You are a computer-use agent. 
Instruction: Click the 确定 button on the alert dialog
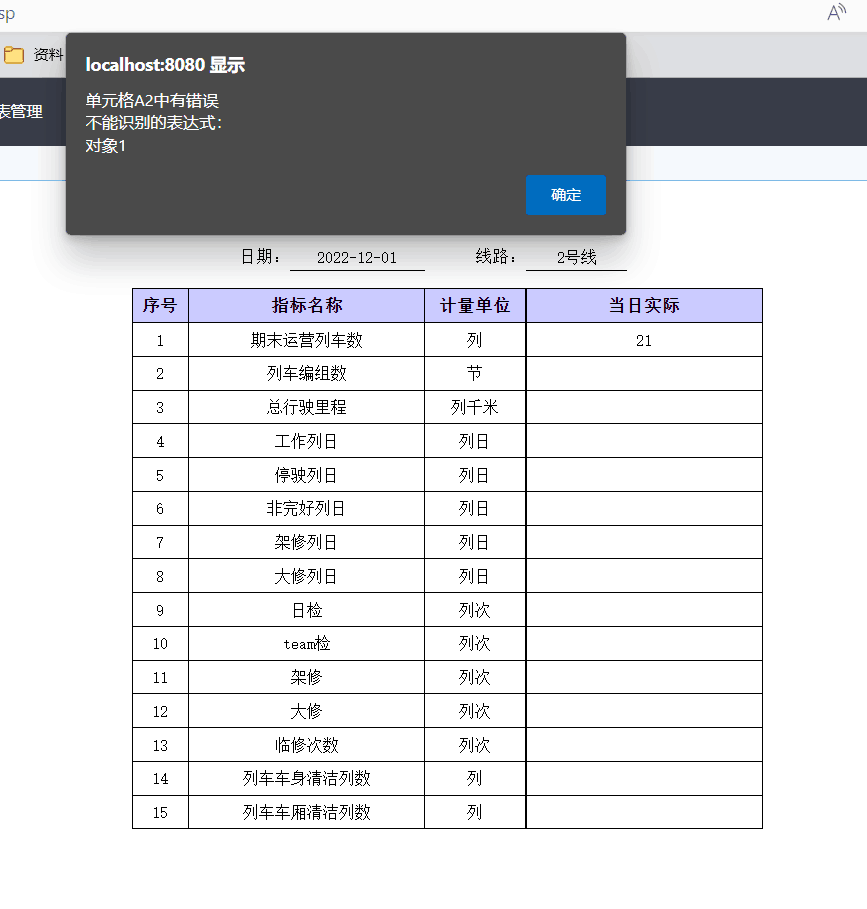click(x=565, y=195)
